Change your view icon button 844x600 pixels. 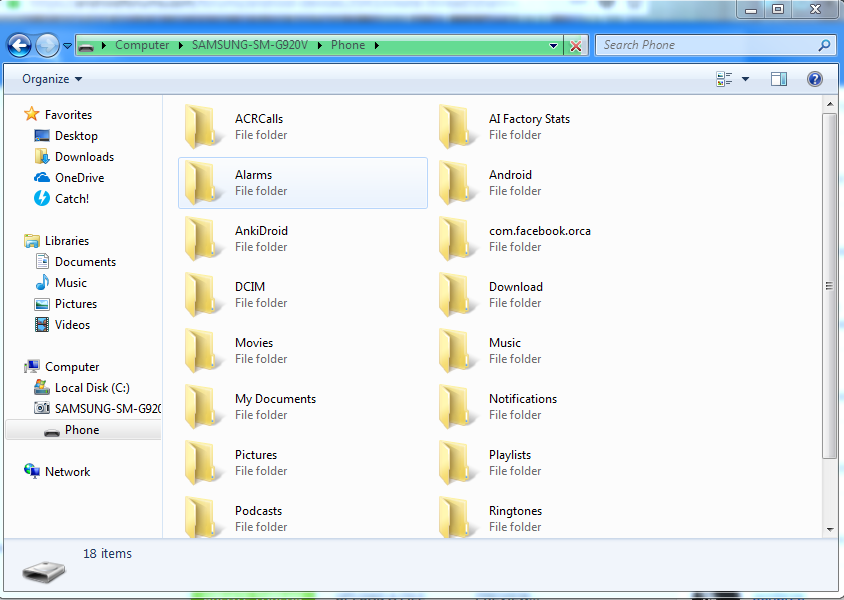pos(724,79)
